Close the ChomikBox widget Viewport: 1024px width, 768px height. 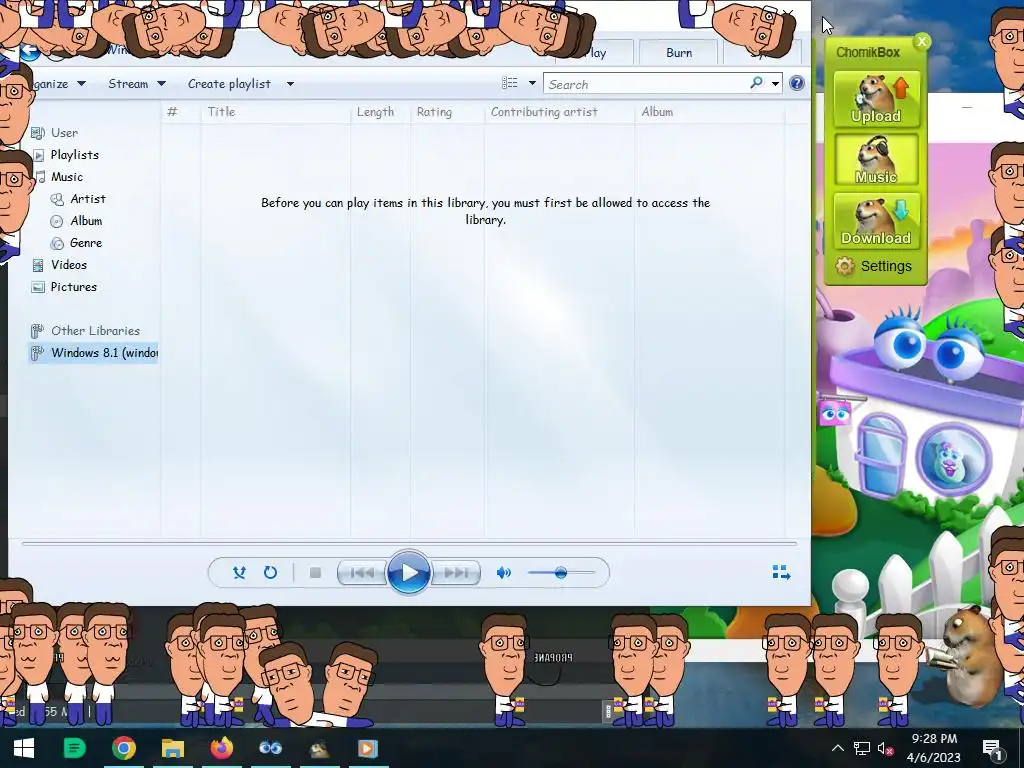click(x=922, y=41)
